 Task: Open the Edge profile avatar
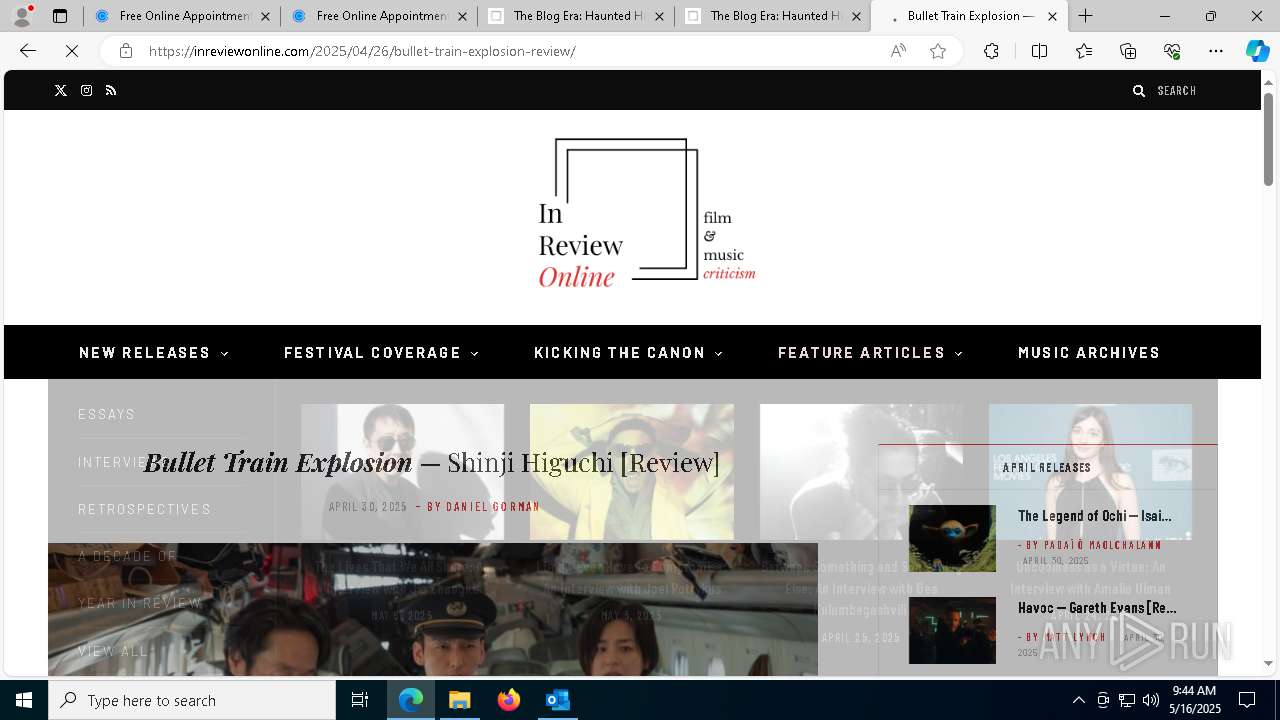point(22,16)
